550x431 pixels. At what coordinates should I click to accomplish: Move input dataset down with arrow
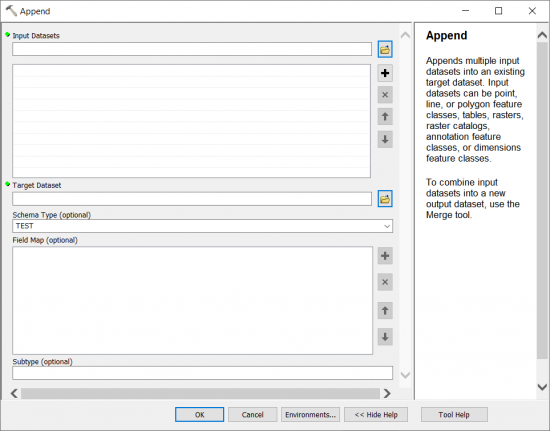pos(385,140)
